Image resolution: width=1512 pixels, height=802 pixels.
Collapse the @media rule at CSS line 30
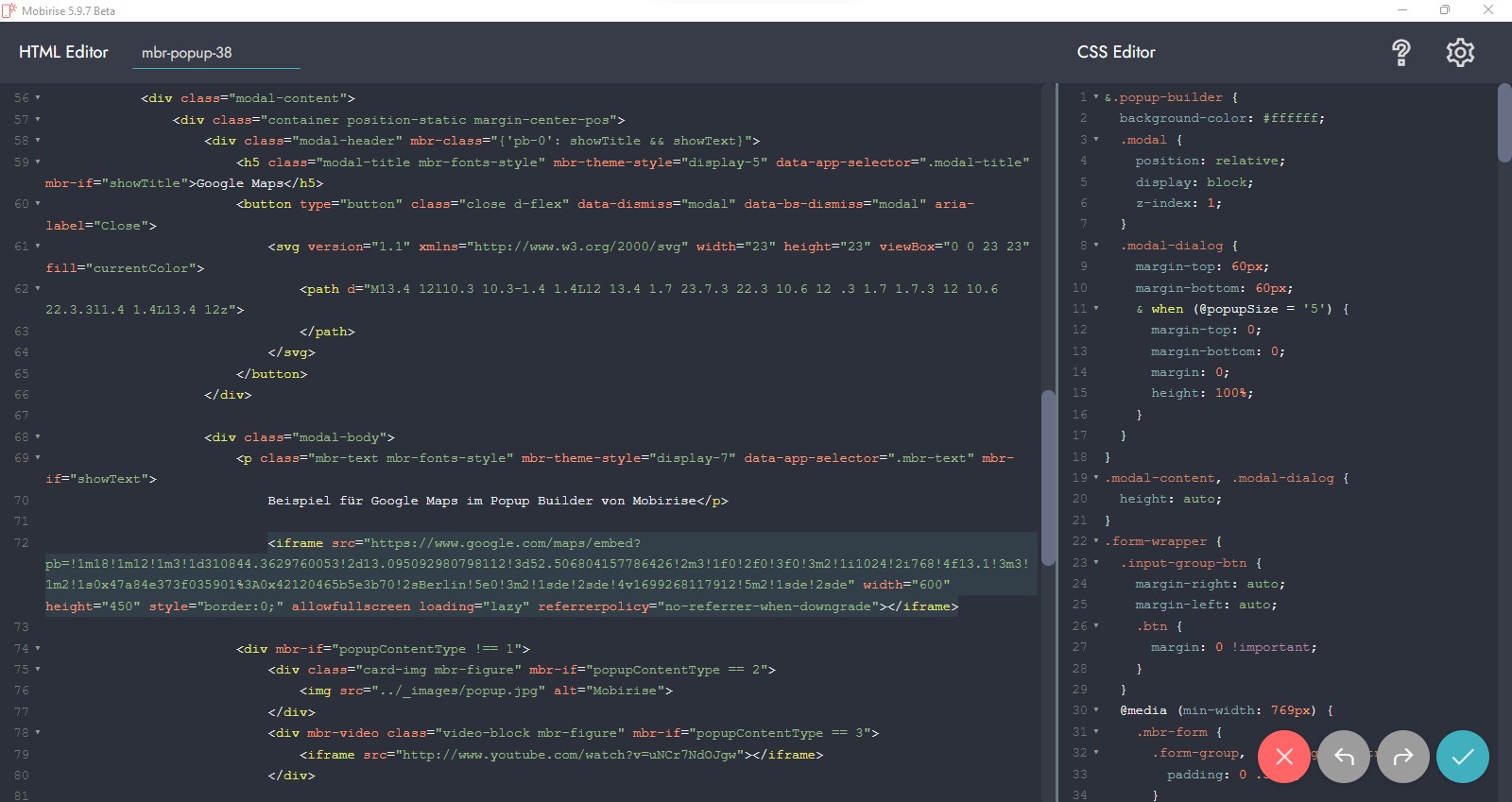[x=1096, y=710]
